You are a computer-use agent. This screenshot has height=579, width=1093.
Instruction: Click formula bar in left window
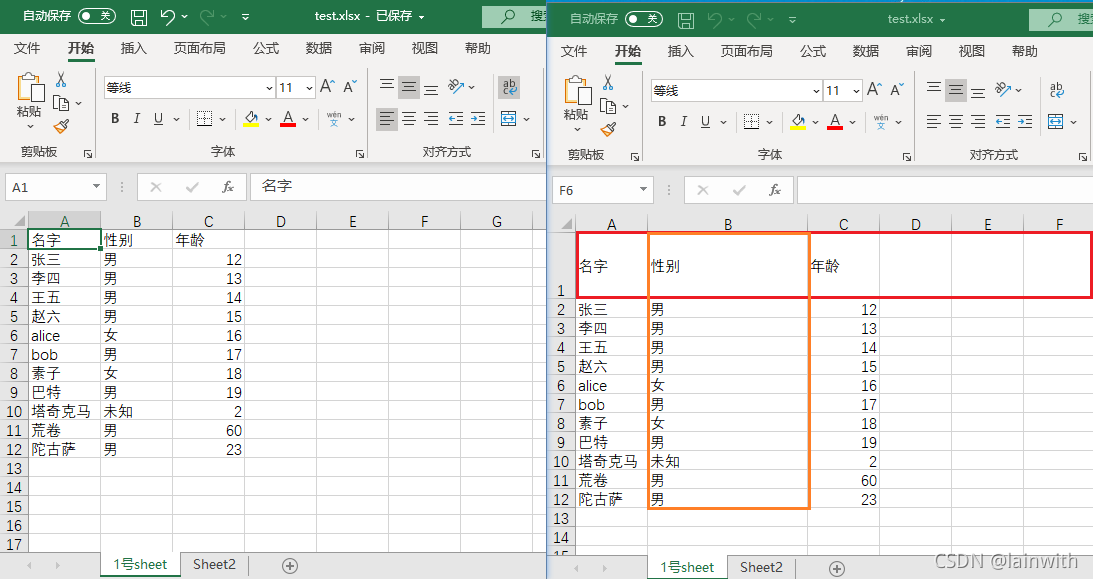point(397,187)
